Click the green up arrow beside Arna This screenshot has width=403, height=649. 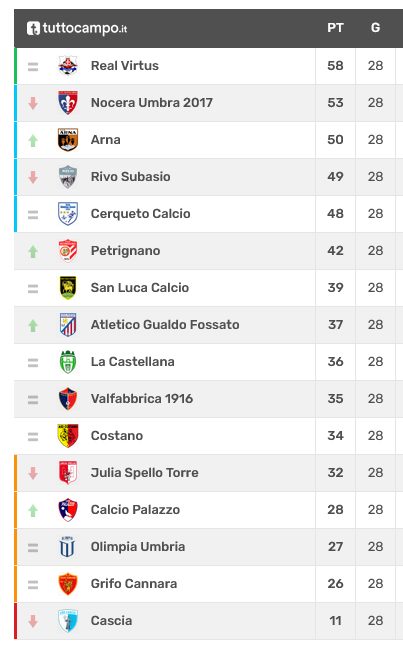click(33, 141)
